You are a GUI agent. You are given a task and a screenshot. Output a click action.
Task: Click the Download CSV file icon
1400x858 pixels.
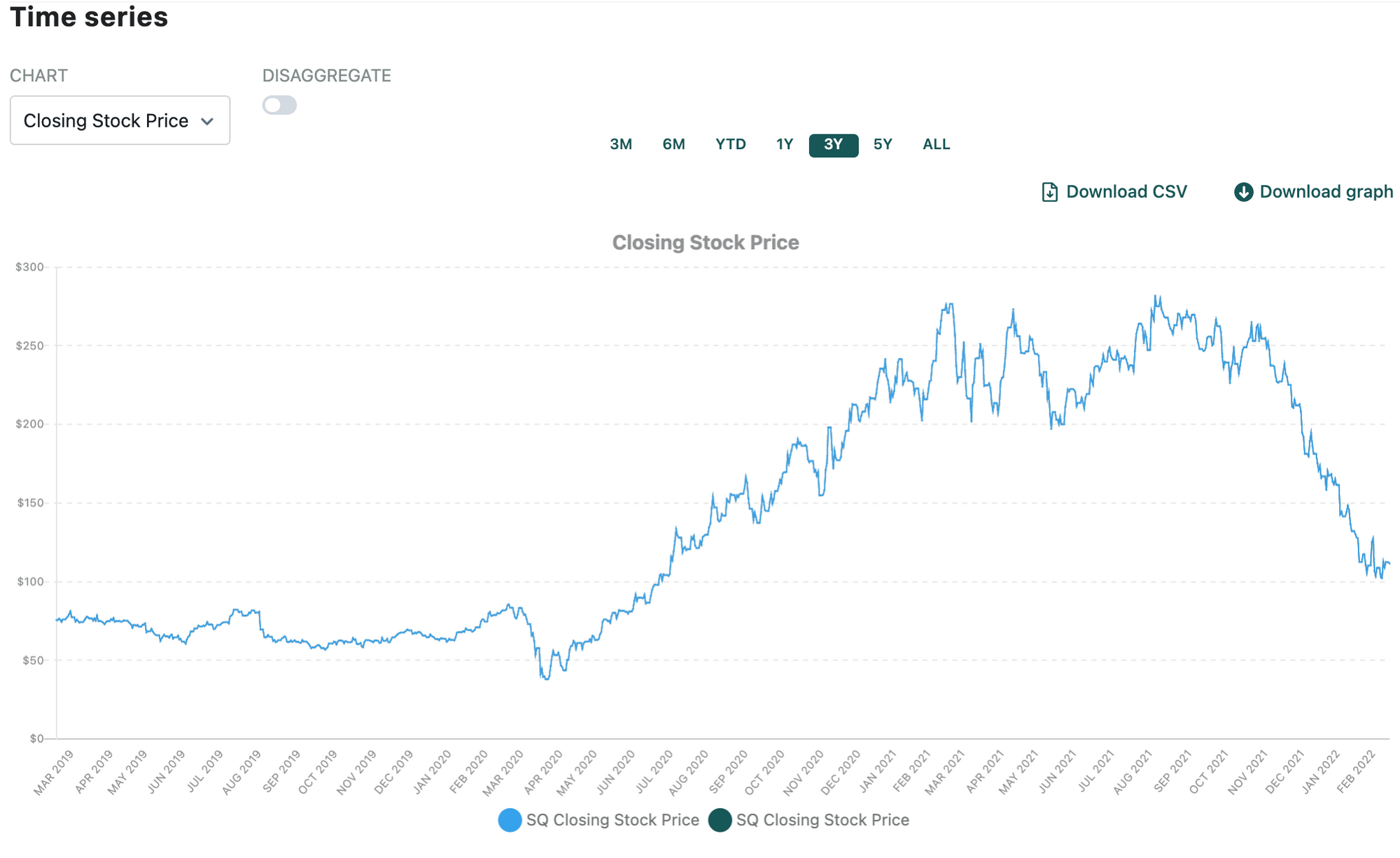click(1049, 192)
